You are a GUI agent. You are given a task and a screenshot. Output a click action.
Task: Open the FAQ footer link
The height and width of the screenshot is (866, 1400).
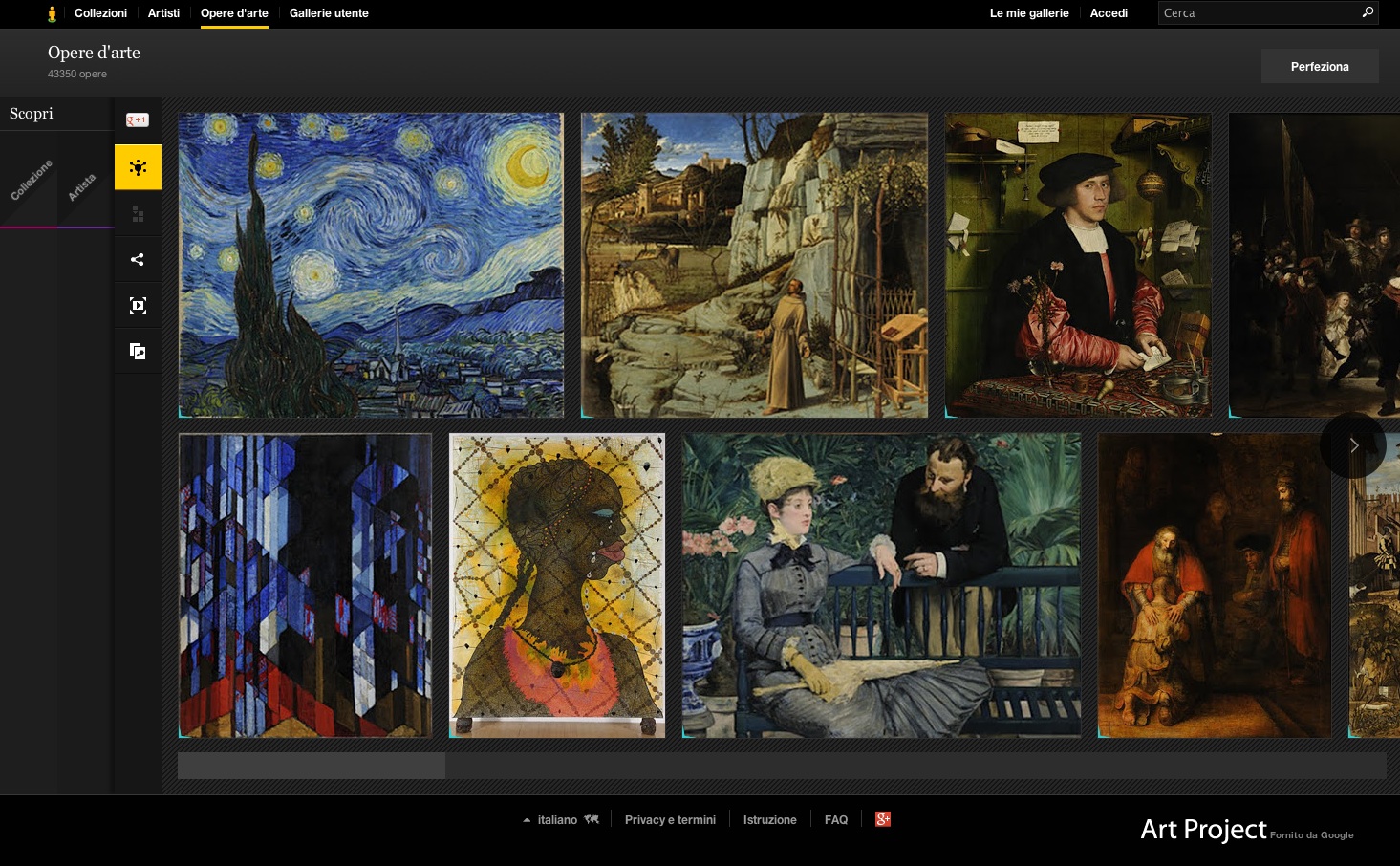pyautogui.click(x=836, y=820)
